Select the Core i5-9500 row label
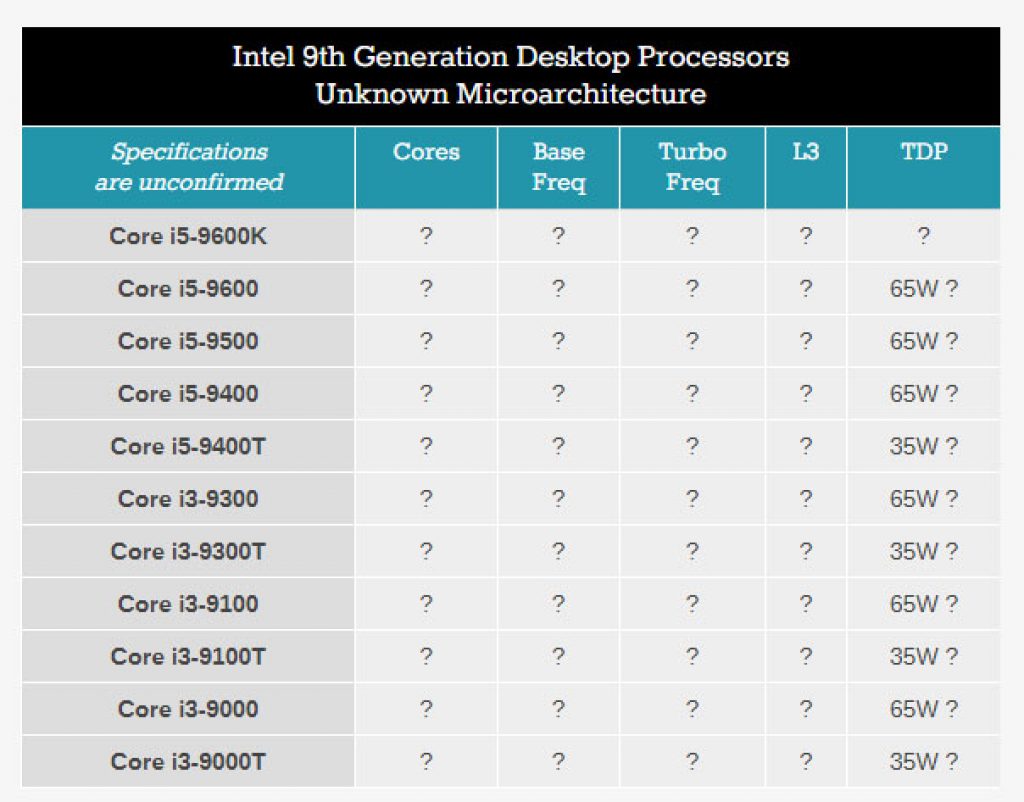The width and height of the screenshot is (1024, 802). click(x=187, y=341)
